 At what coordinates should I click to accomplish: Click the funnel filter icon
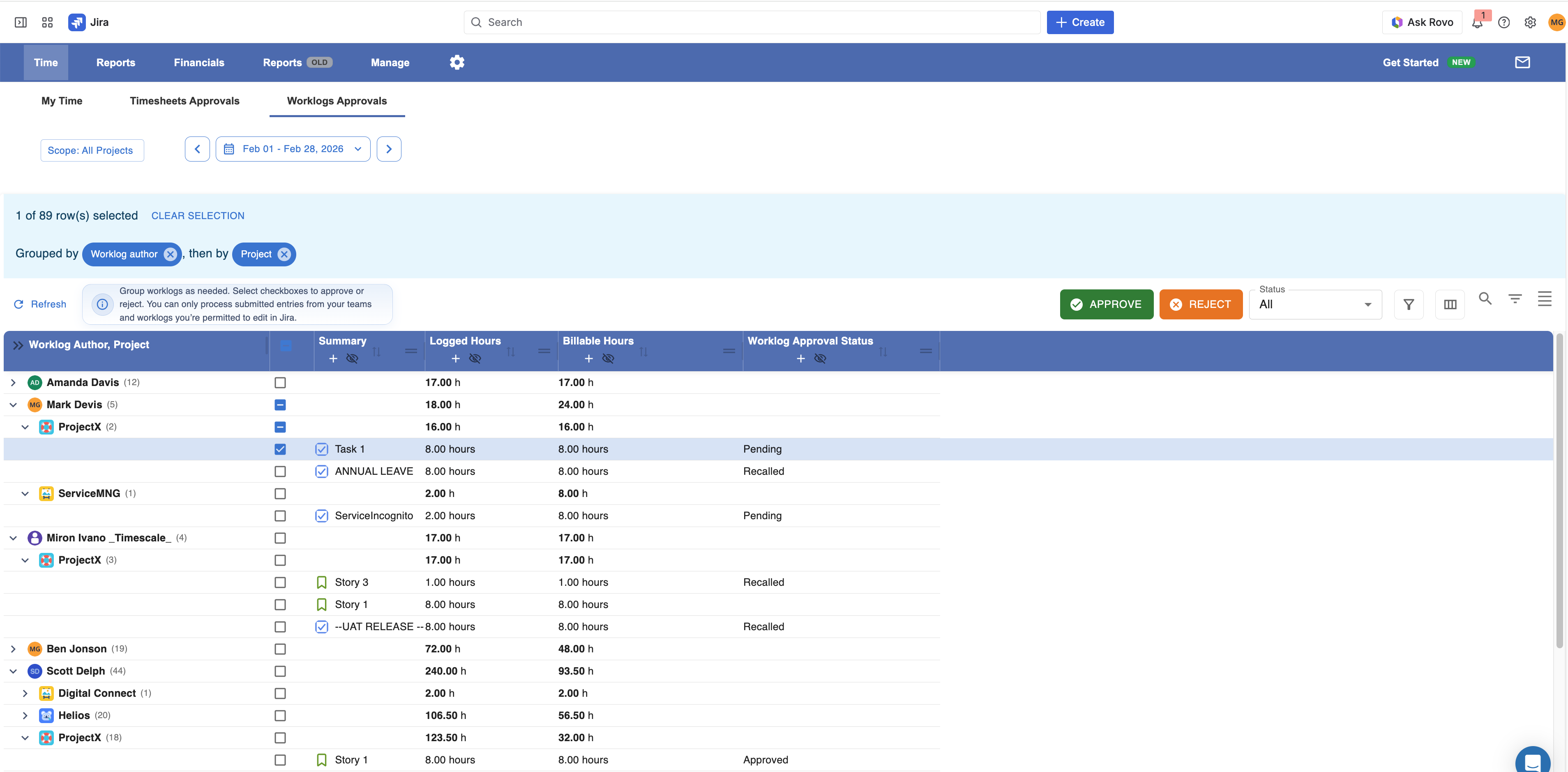tap(1409, 305)
